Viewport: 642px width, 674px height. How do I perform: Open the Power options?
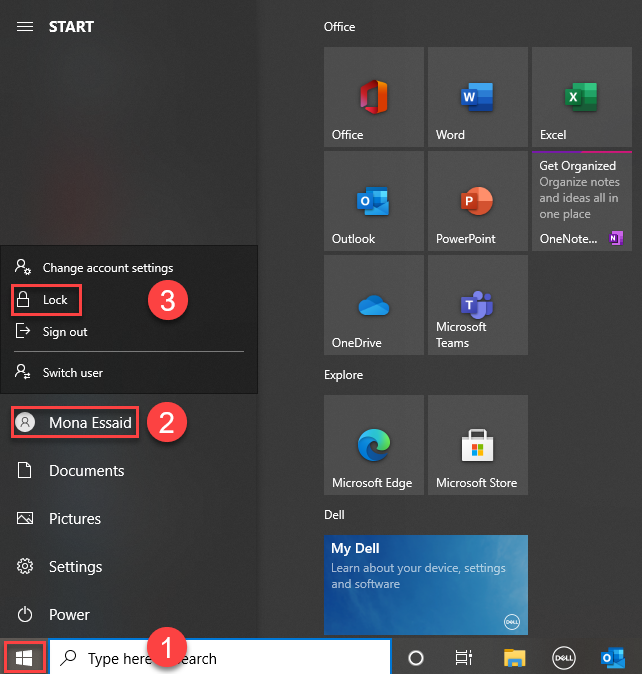[x=129, y=615]
